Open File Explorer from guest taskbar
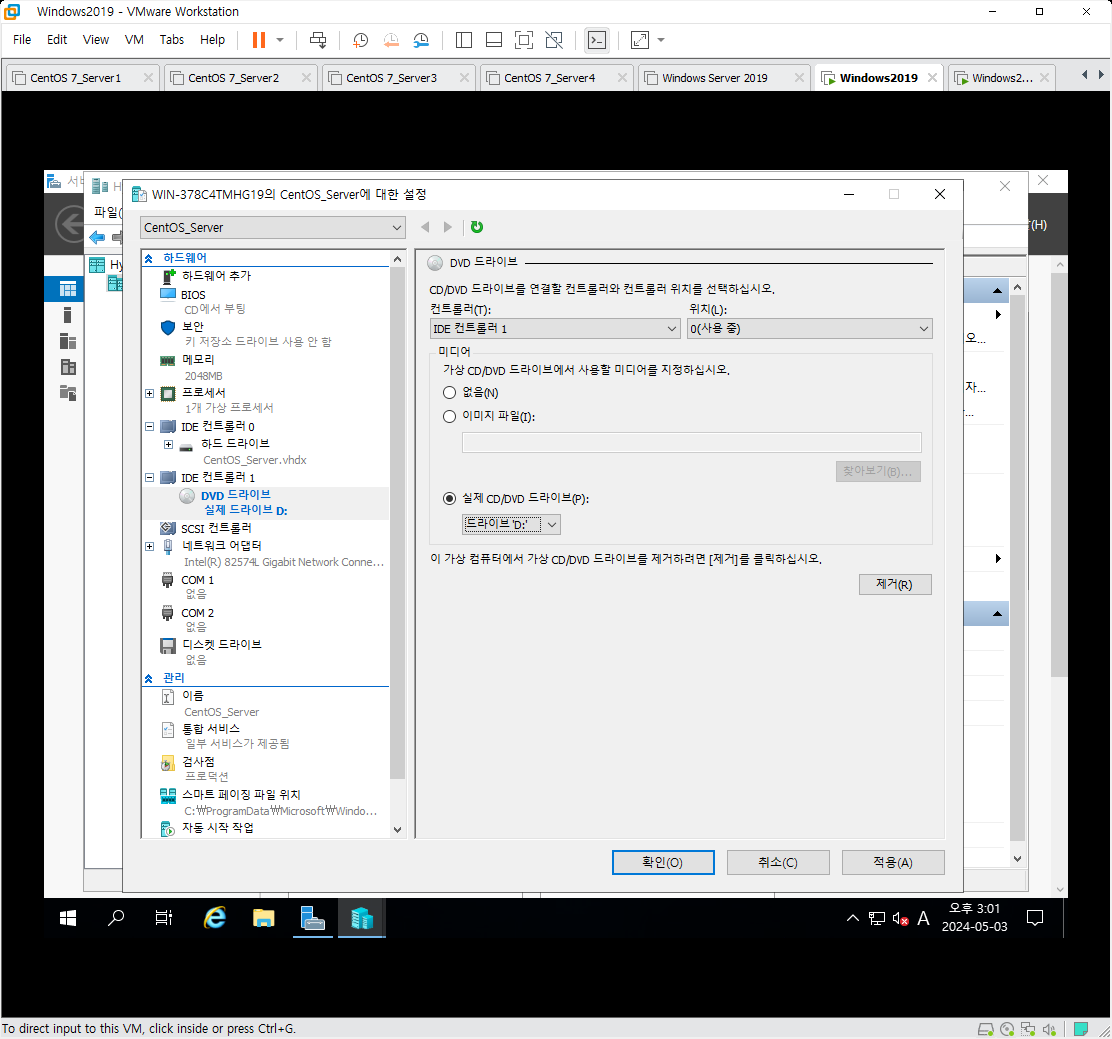Viewport: 1112px width, 1039px height. (x=263, y=918)
